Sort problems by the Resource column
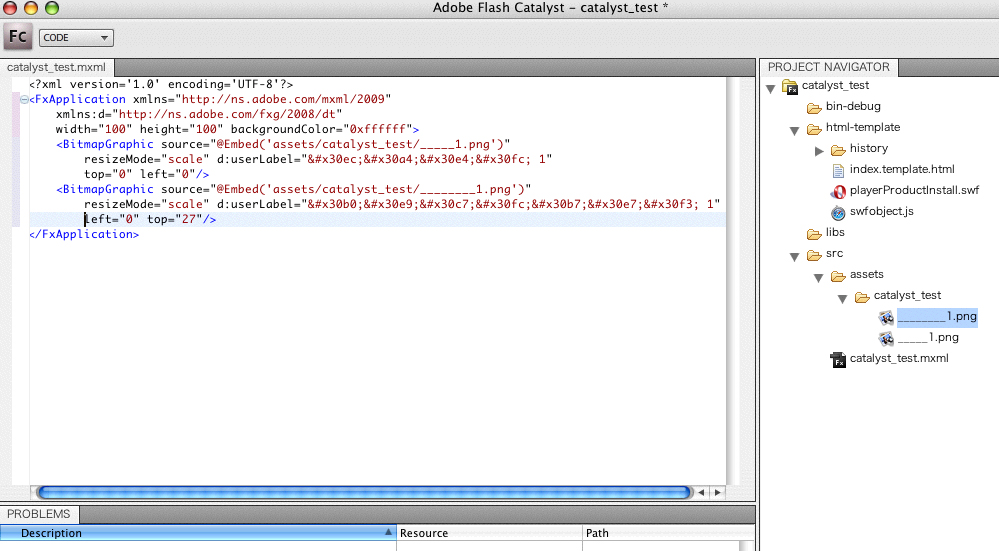This screenshot has width=999, height=551. [489, 533]
